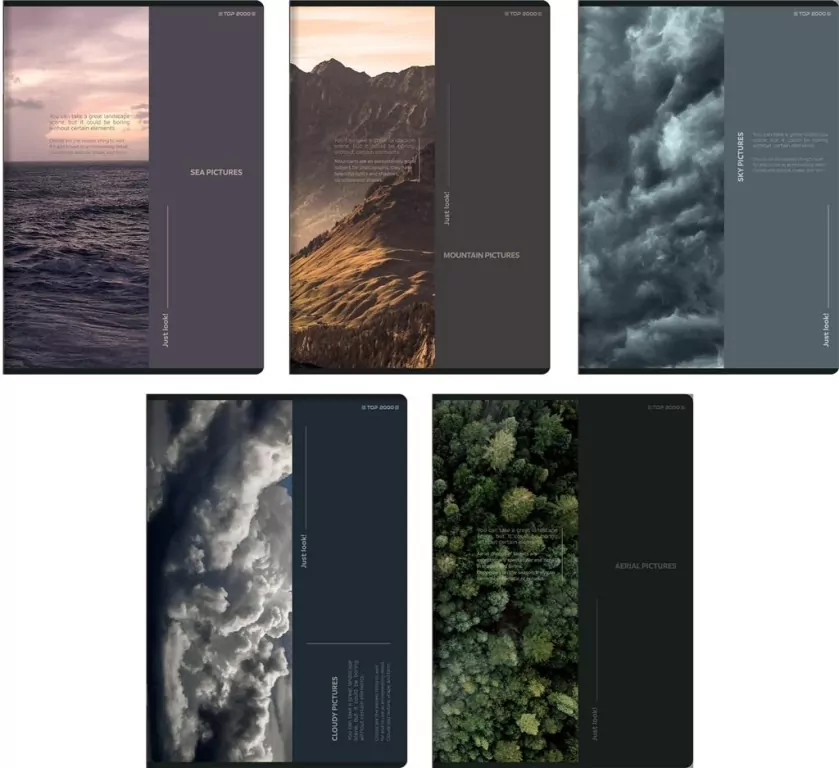839x768 pixels.
Task: Select the AERIAL PICTURES title
Action: tap(645, 566)
